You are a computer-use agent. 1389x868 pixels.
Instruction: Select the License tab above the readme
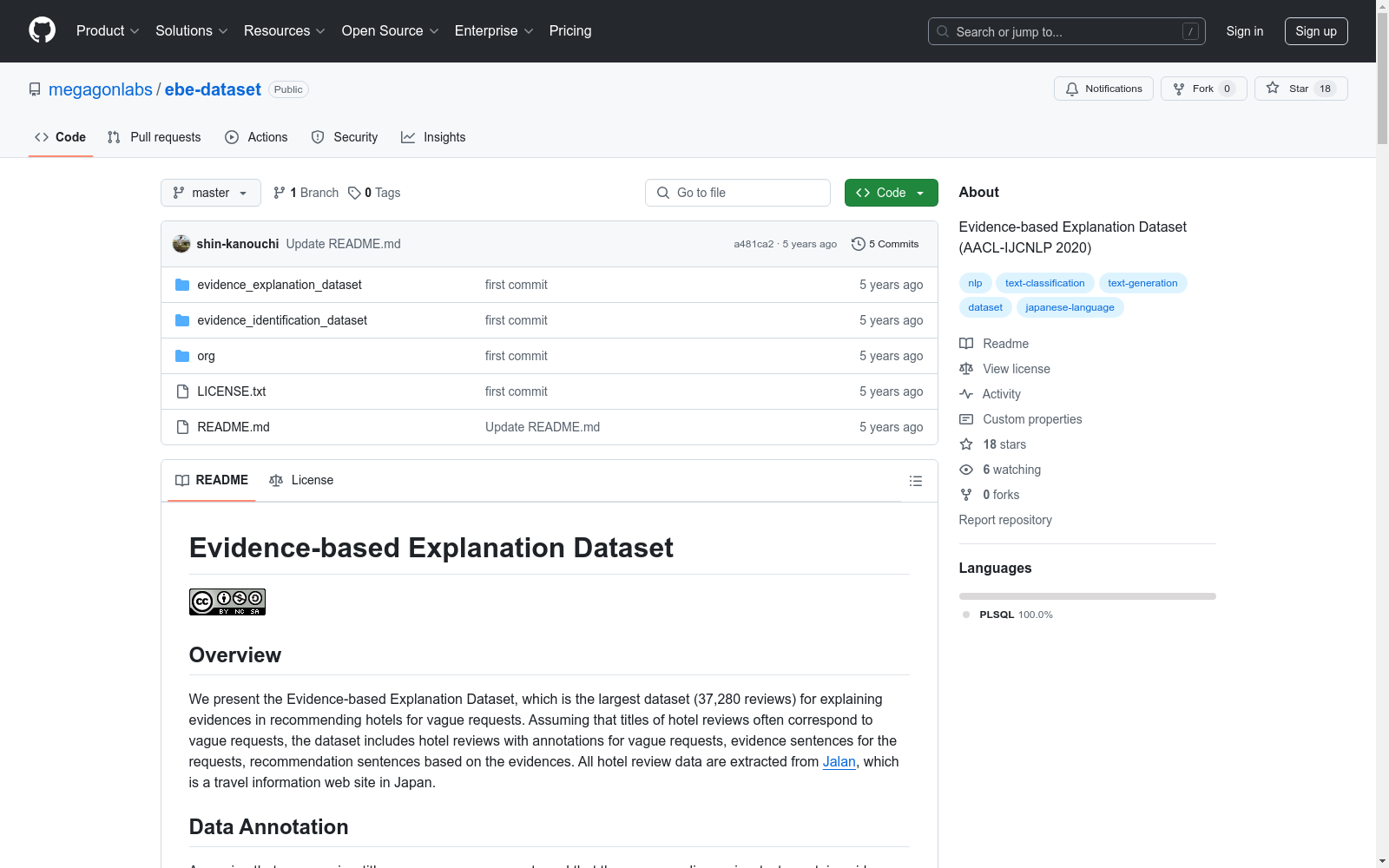pos(301,480)
